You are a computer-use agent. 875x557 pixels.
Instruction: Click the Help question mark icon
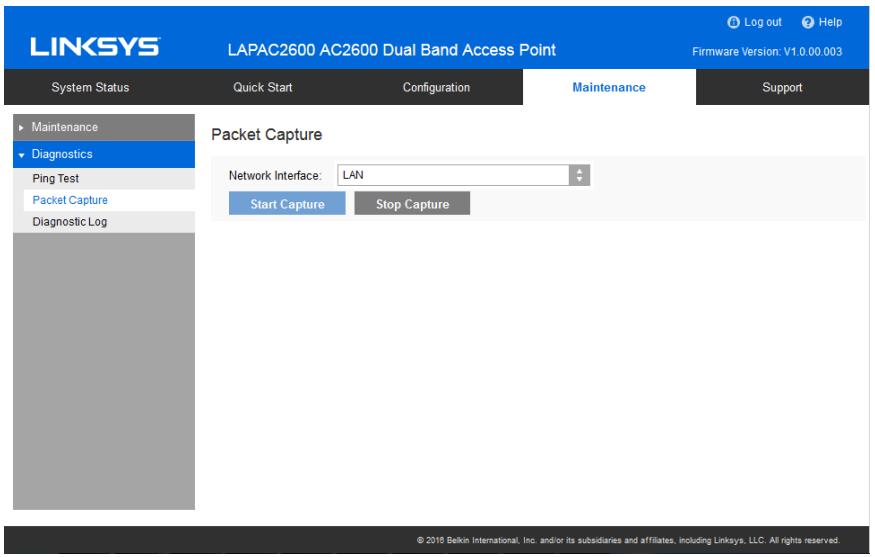(807, 22)
